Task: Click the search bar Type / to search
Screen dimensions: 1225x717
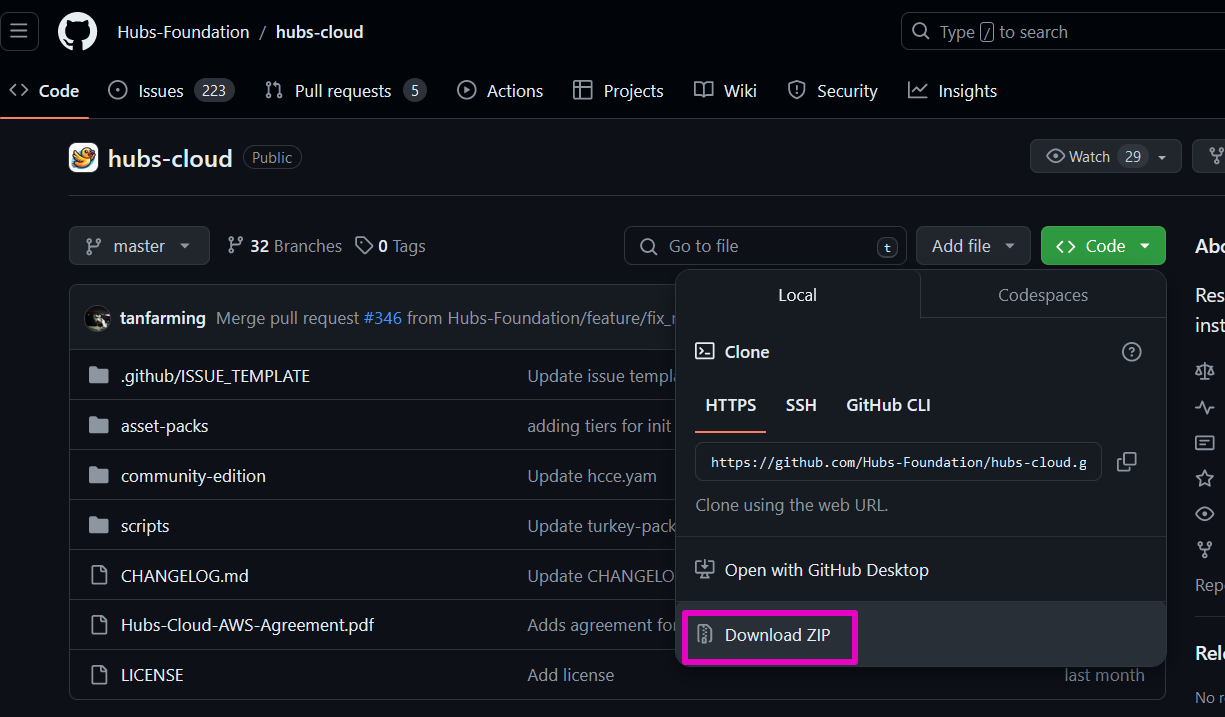Action: point(1063,32)
